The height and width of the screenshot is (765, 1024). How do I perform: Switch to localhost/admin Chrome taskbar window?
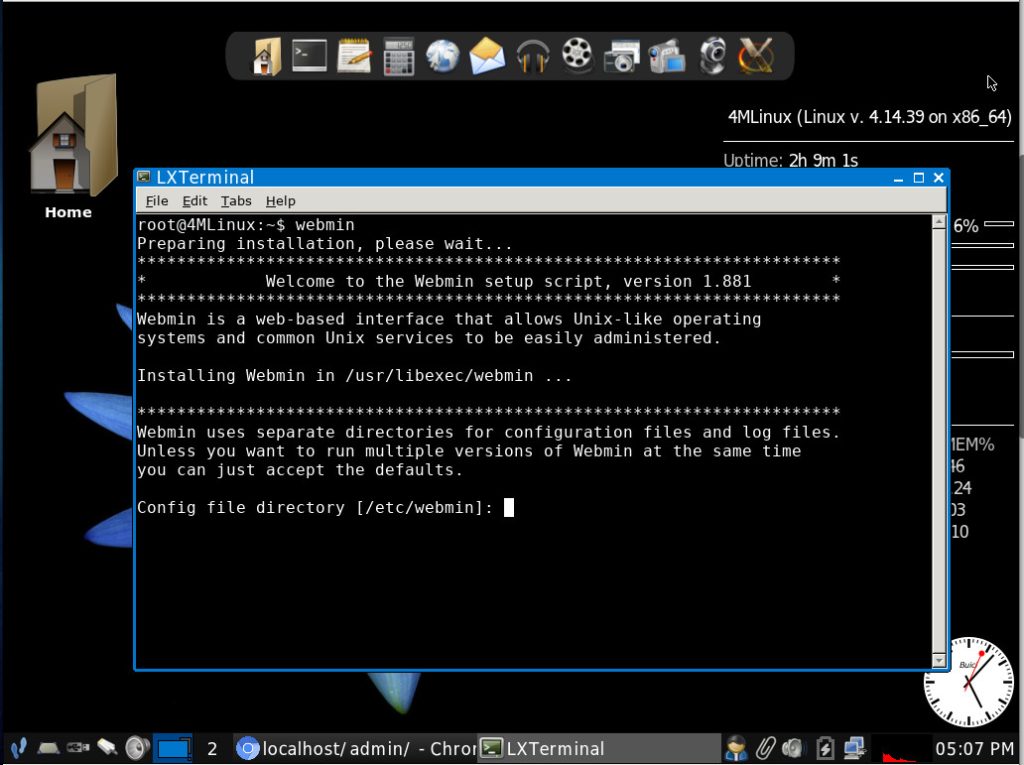click(x=355, y=748)
